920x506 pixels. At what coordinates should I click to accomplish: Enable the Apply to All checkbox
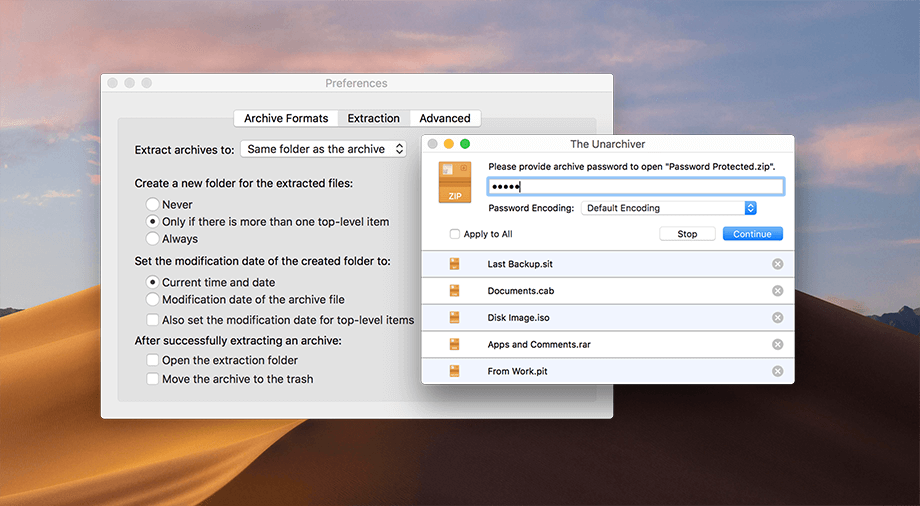[x=455, y=234]
